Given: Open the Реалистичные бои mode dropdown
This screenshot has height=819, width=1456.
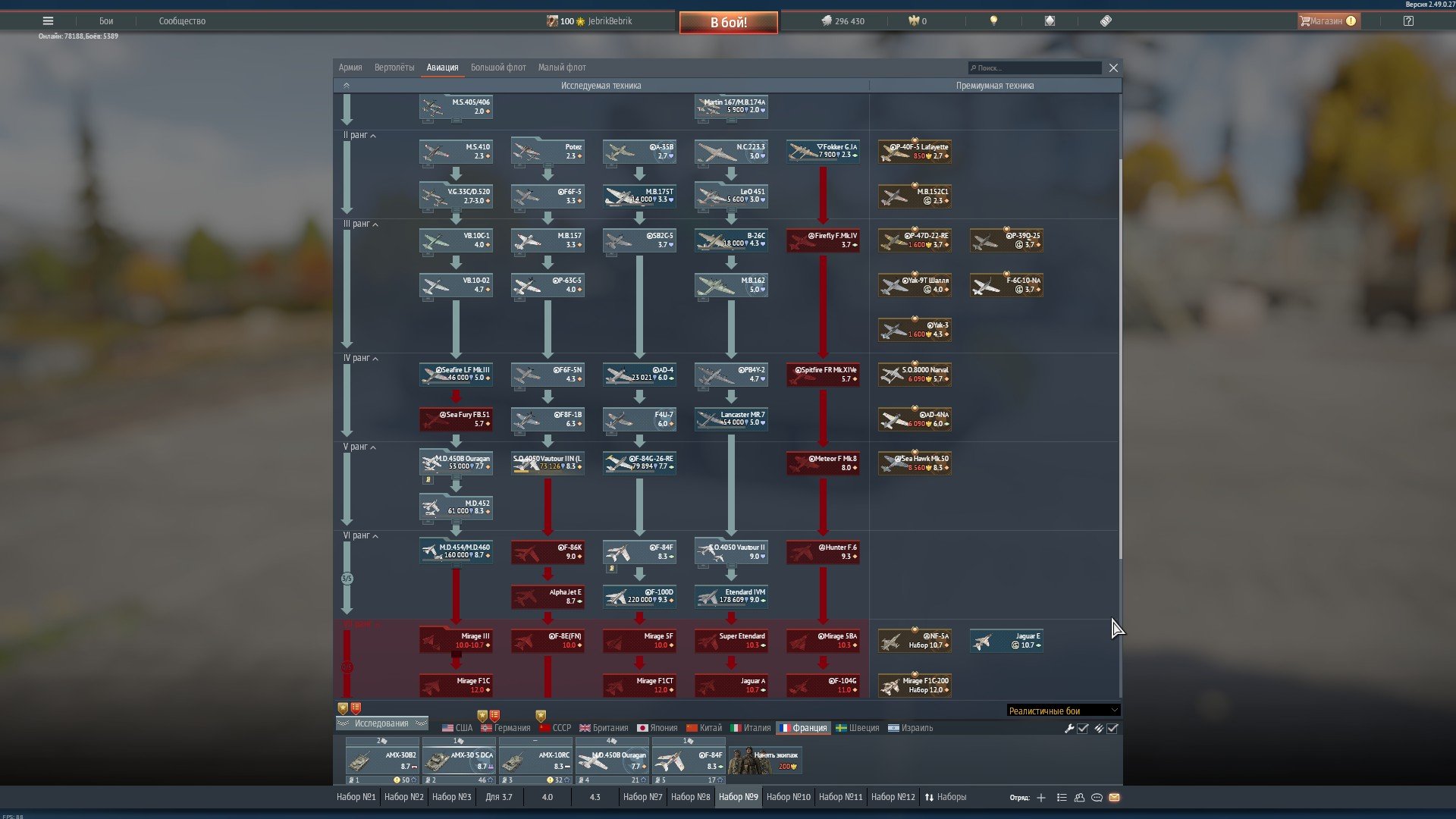Looking at the screenshot, I should [x=1062, y=711].
